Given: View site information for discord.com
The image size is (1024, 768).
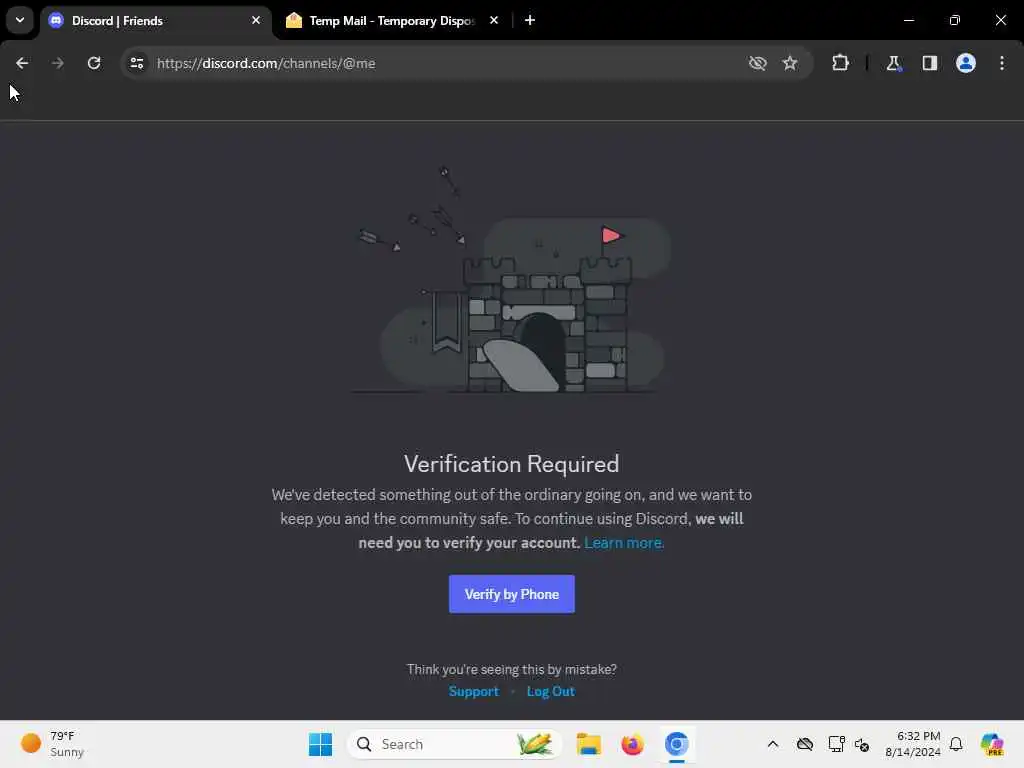Looking at the screenshot, I should tap(136, 63).
